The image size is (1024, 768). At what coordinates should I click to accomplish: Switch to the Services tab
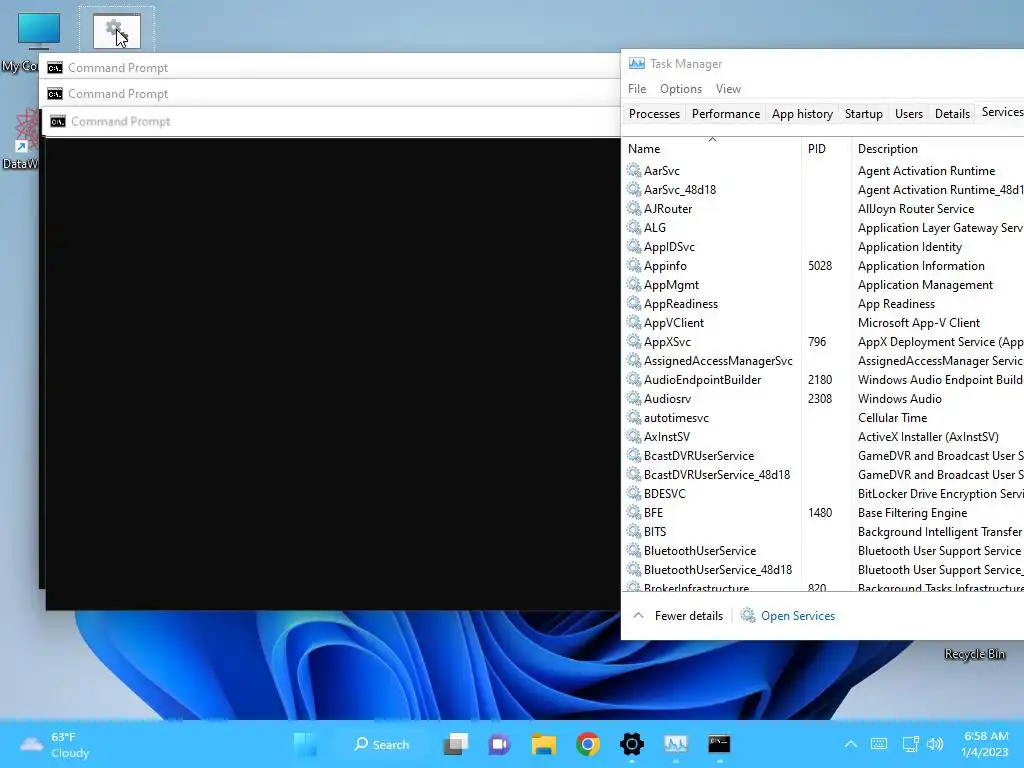[1000, 112]
